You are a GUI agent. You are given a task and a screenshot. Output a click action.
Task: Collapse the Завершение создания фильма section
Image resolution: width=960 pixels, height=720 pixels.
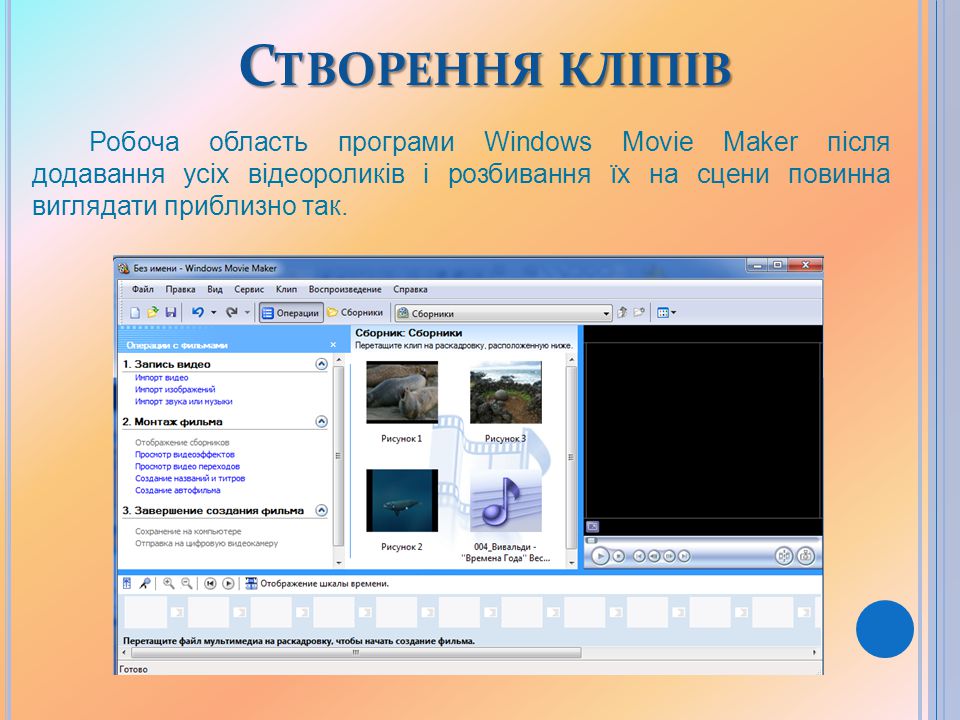tap(321, 510)
